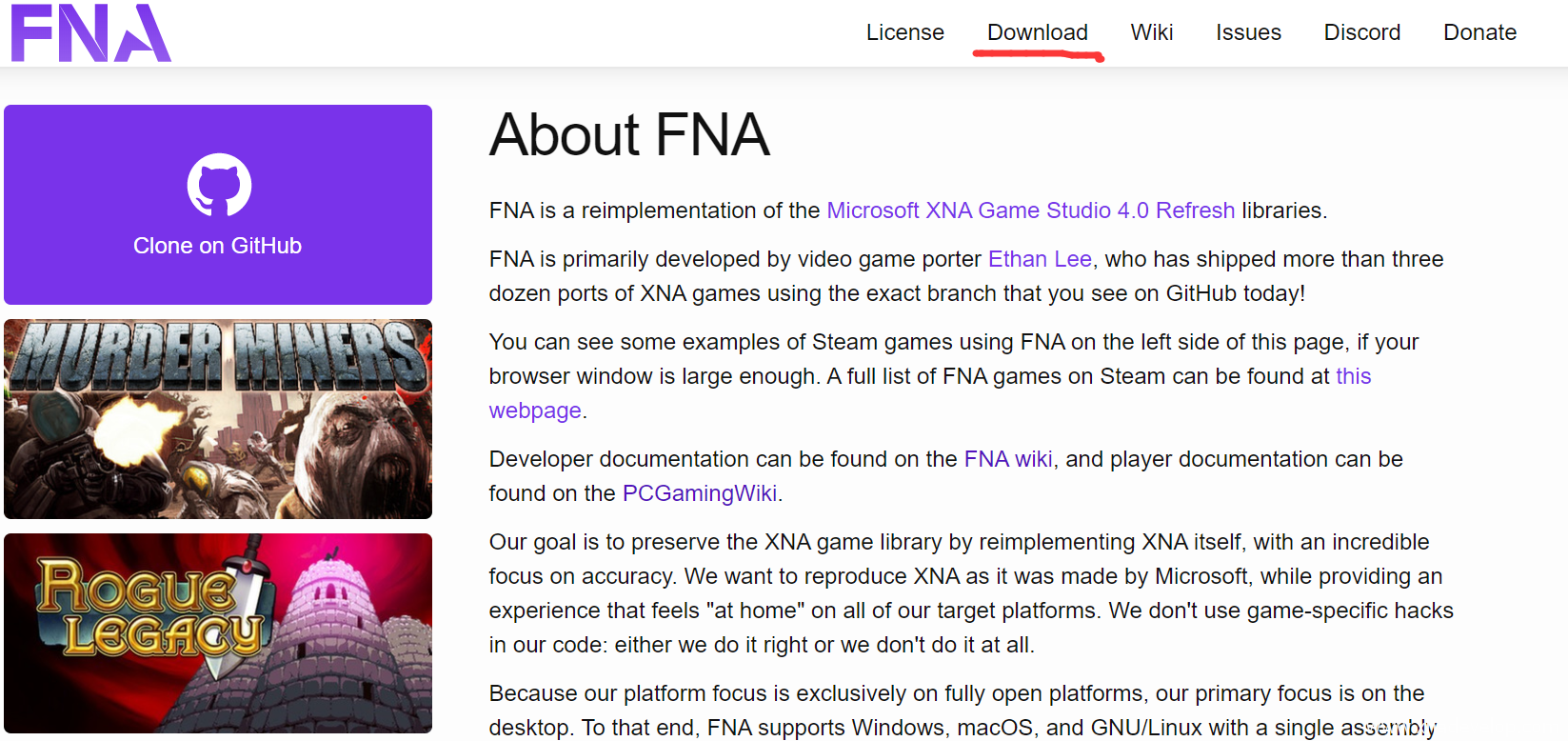Open the License nav item
The height and width of the screenshot is (741, 1568).
pos(904,32)
